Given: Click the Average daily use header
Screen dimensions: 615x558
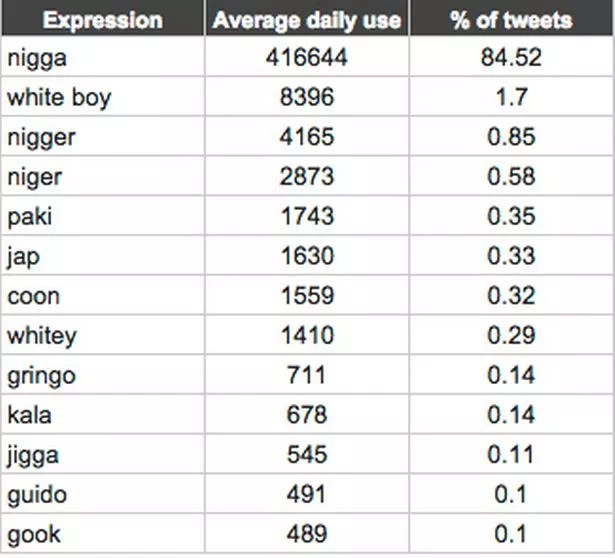Looking at the screenshot, I should [x=307, y=18].
